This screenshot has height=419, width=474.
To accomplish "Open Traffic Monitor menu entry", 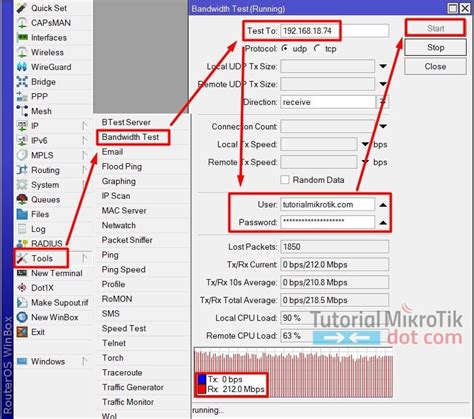I will pyautogui.click(x=142, y=402).
